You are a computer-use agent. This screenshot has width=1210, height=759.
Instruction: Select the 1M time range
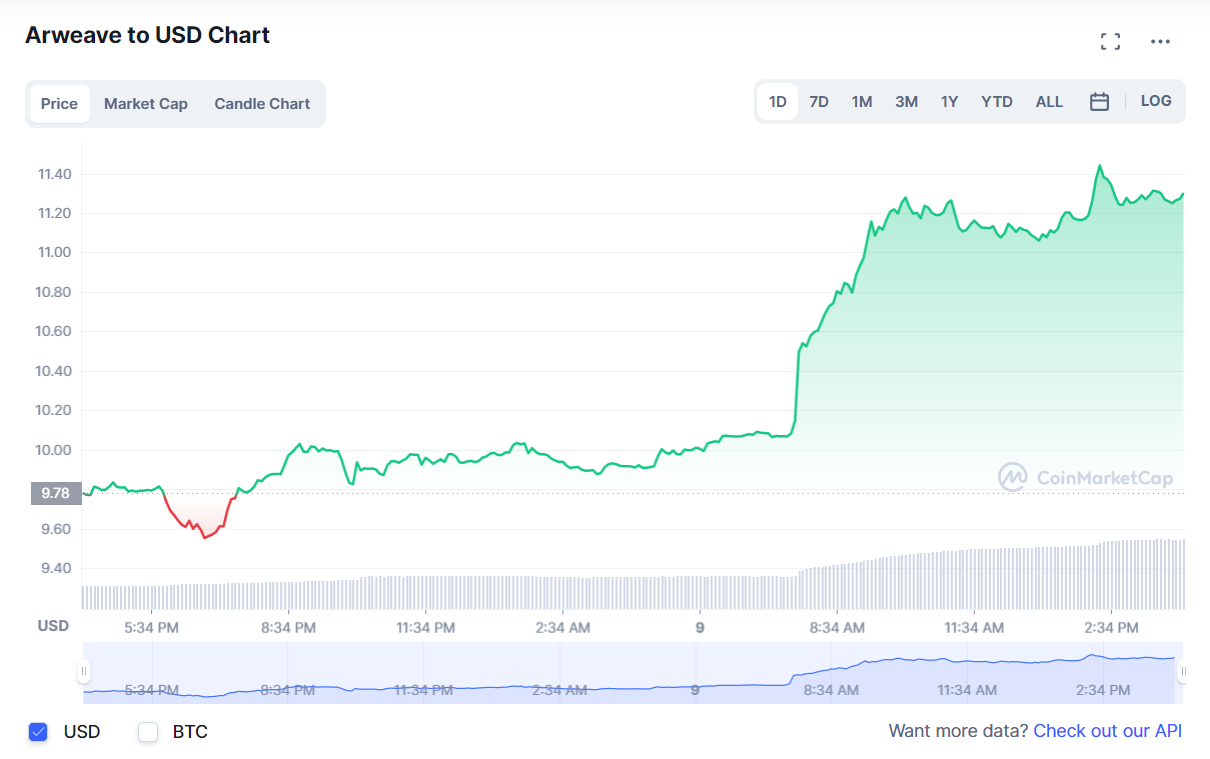(862, 102)
